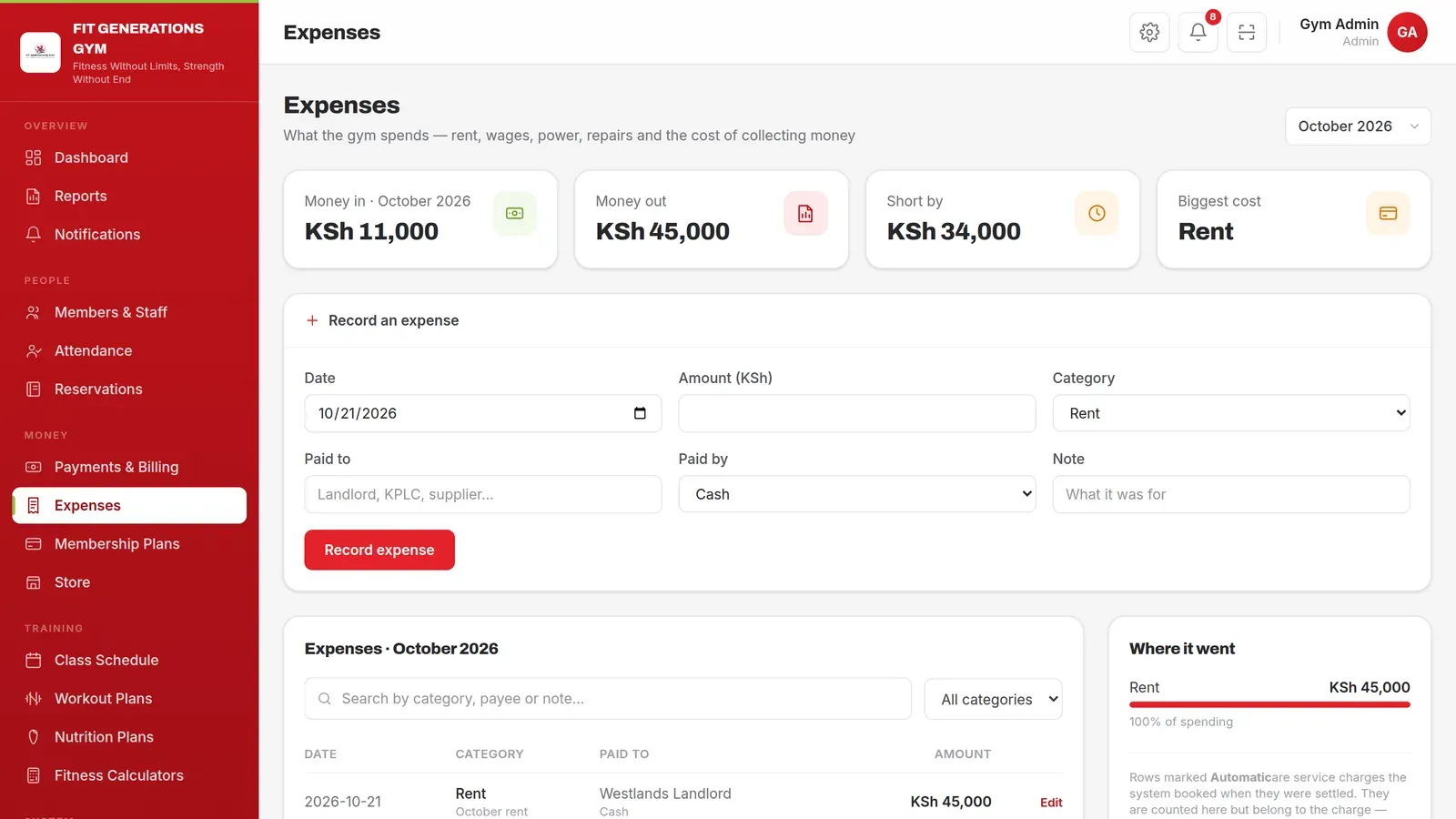Click the Fit Generations Gym logo
This screenshot has width=1456, height=819.
point(40,52)
